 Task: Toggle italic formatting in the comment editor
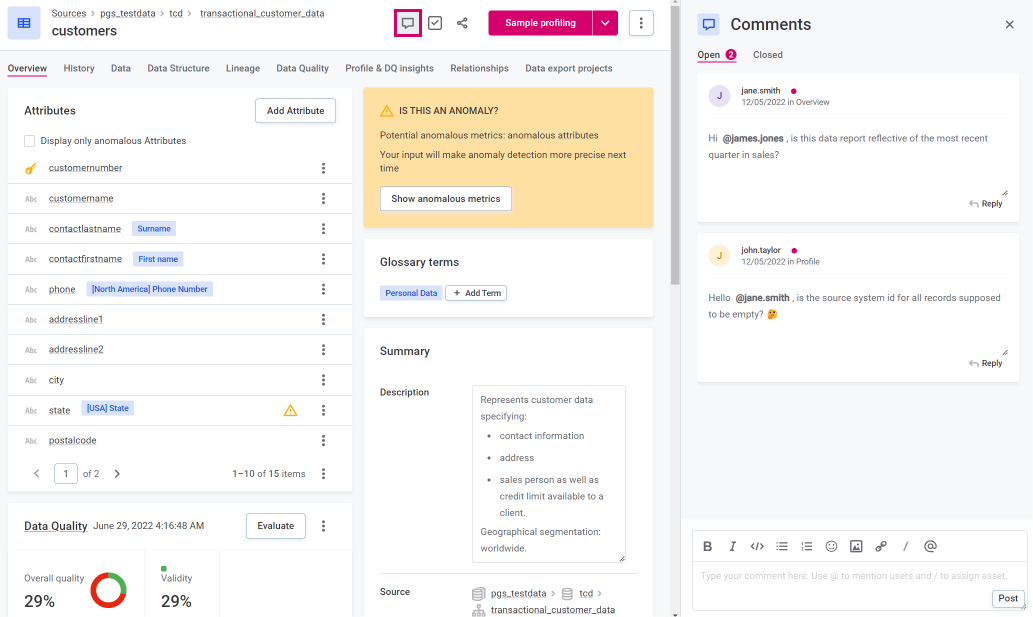tap(732, 546)
